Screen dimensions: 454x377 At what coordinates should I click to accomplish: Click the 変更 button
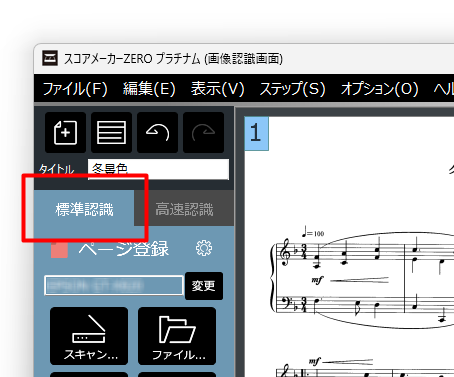tap(204, 286)
